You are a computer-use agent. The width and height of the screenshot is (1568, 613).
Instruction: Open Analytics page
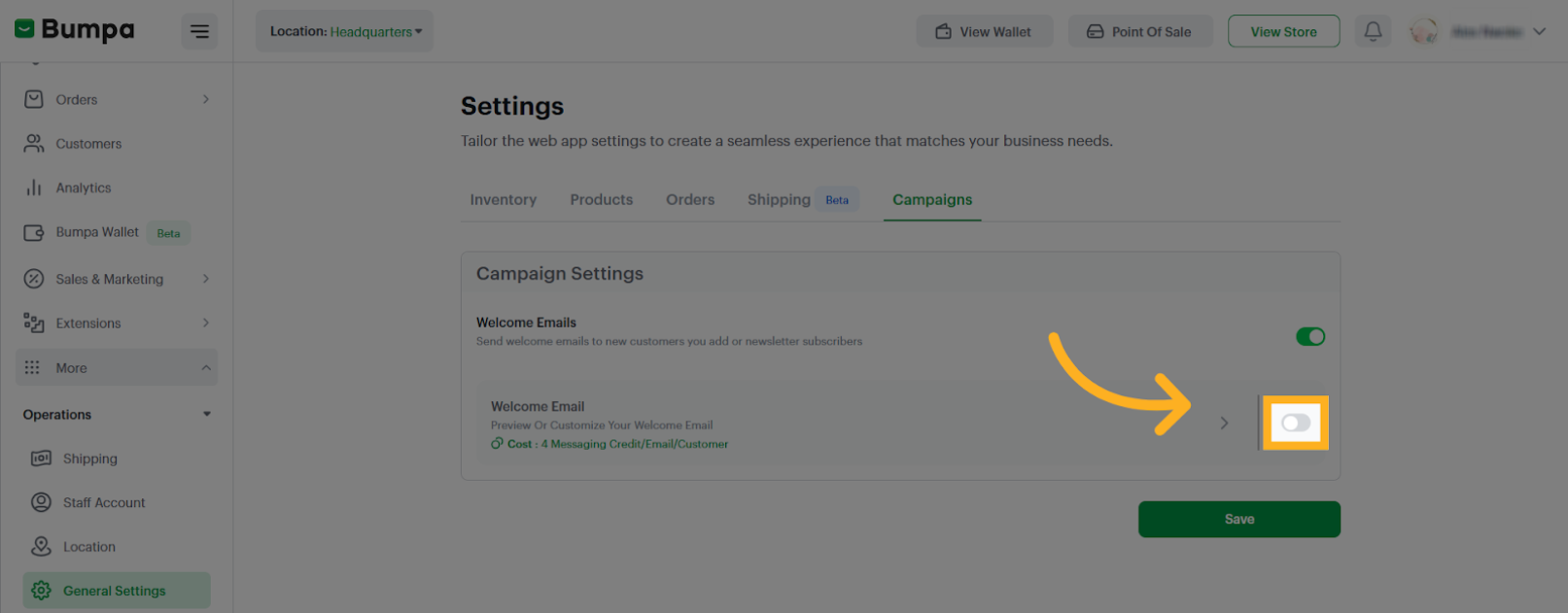[84, 187]
